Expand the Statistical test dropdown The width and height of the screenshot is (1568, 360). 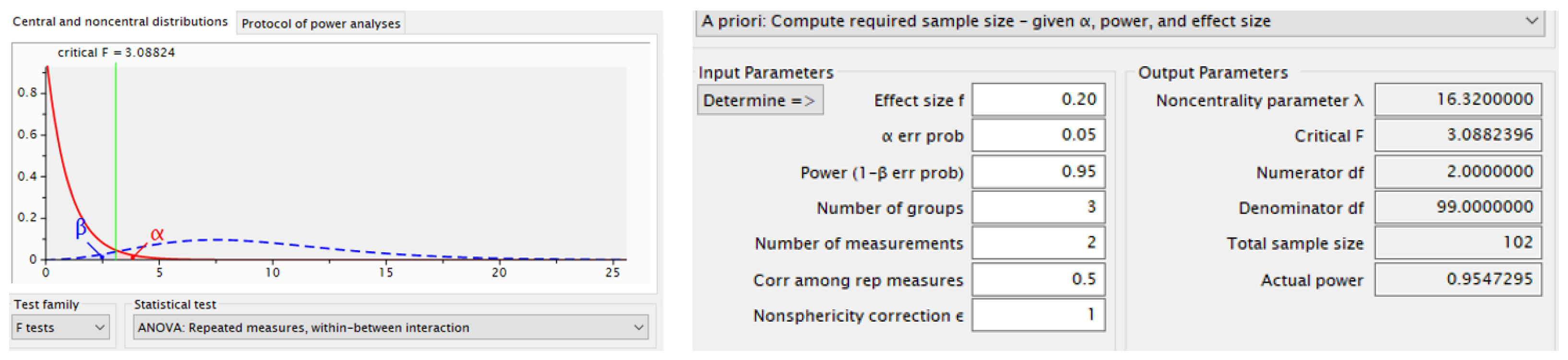pos(390,327)
